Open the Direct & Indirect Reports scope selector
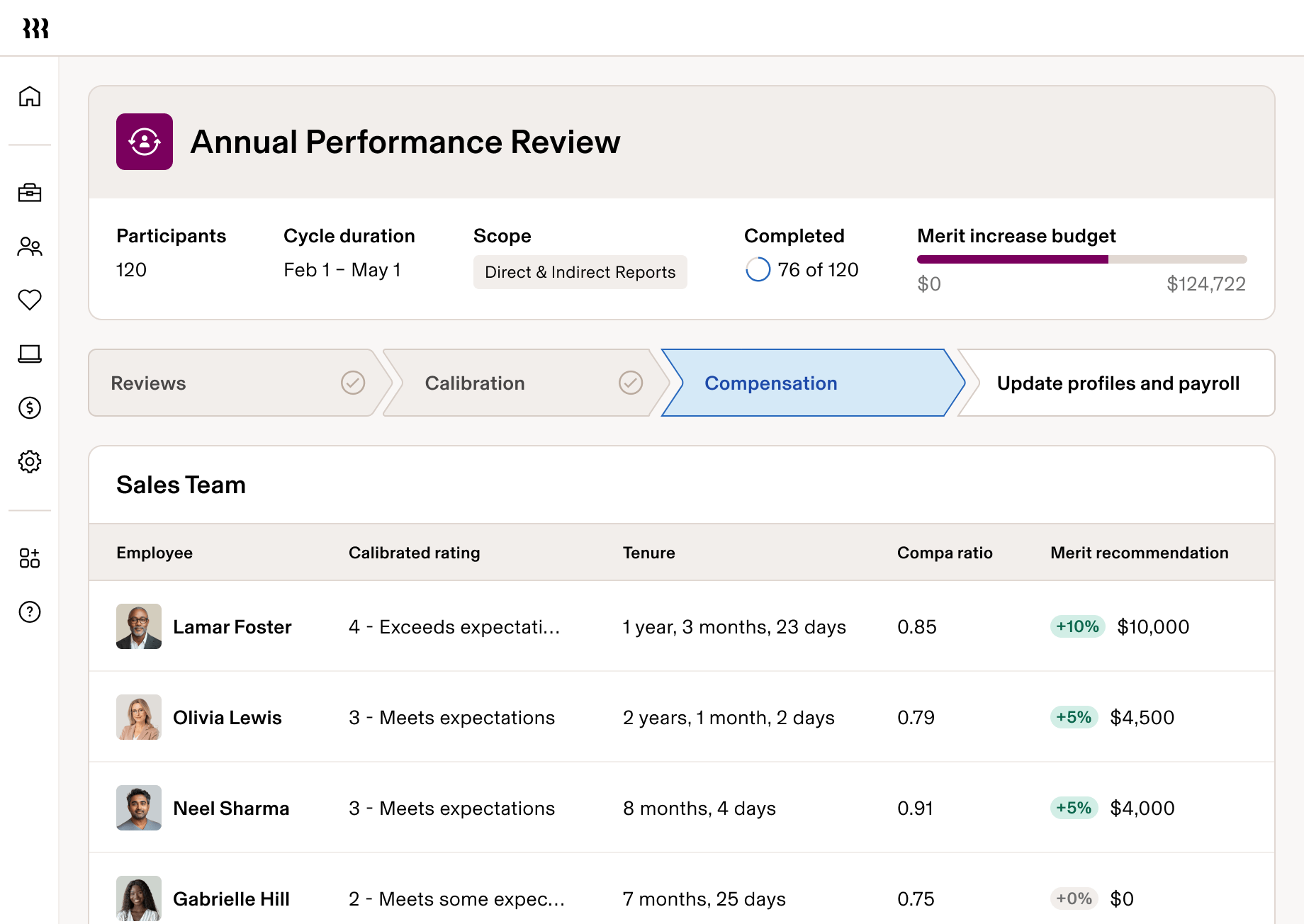Image resolution: width=1304 pixels, height=924 pixels. [580, 271]
